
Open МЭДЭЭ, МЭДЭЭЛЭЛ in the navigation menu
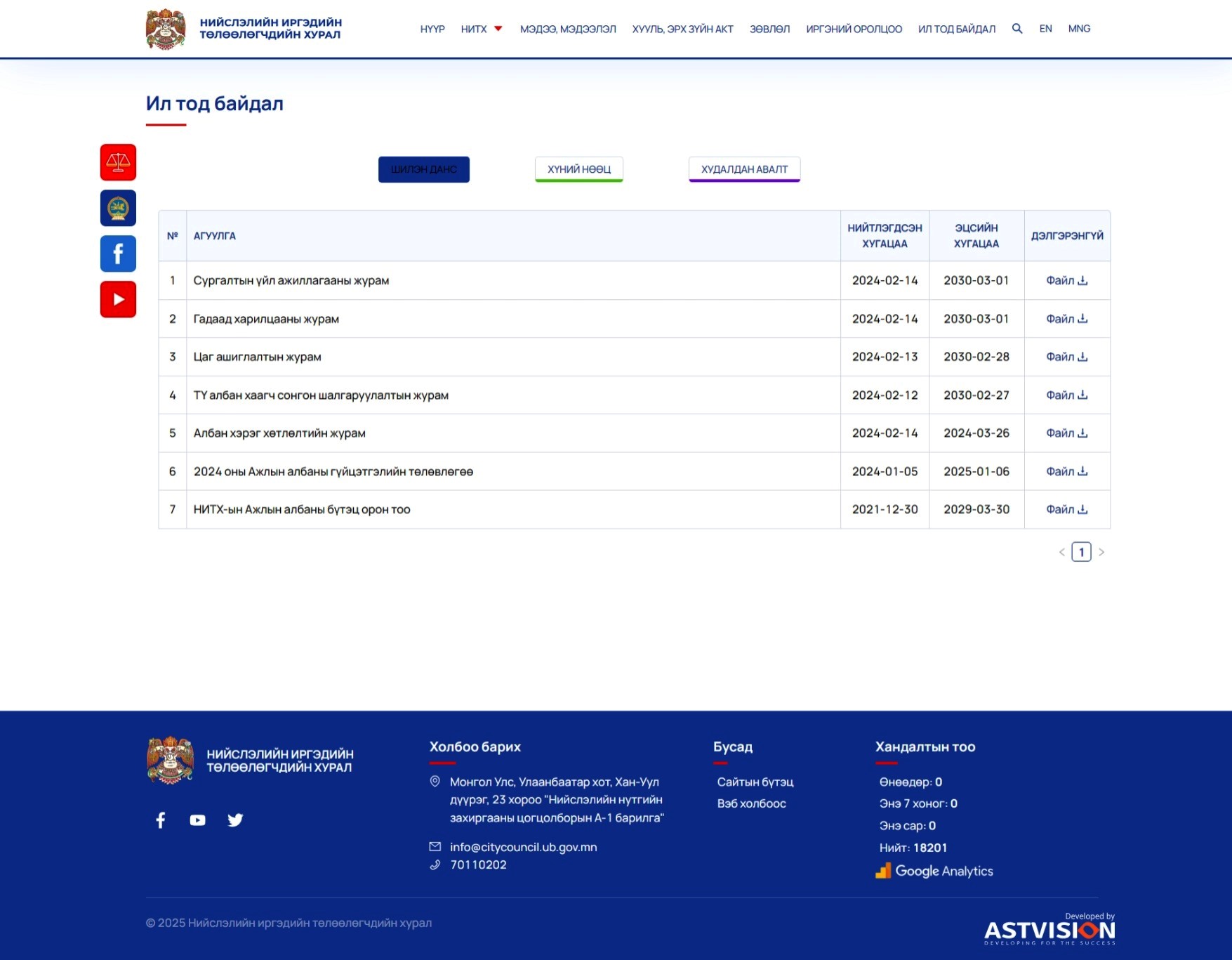tap(567, 29)
